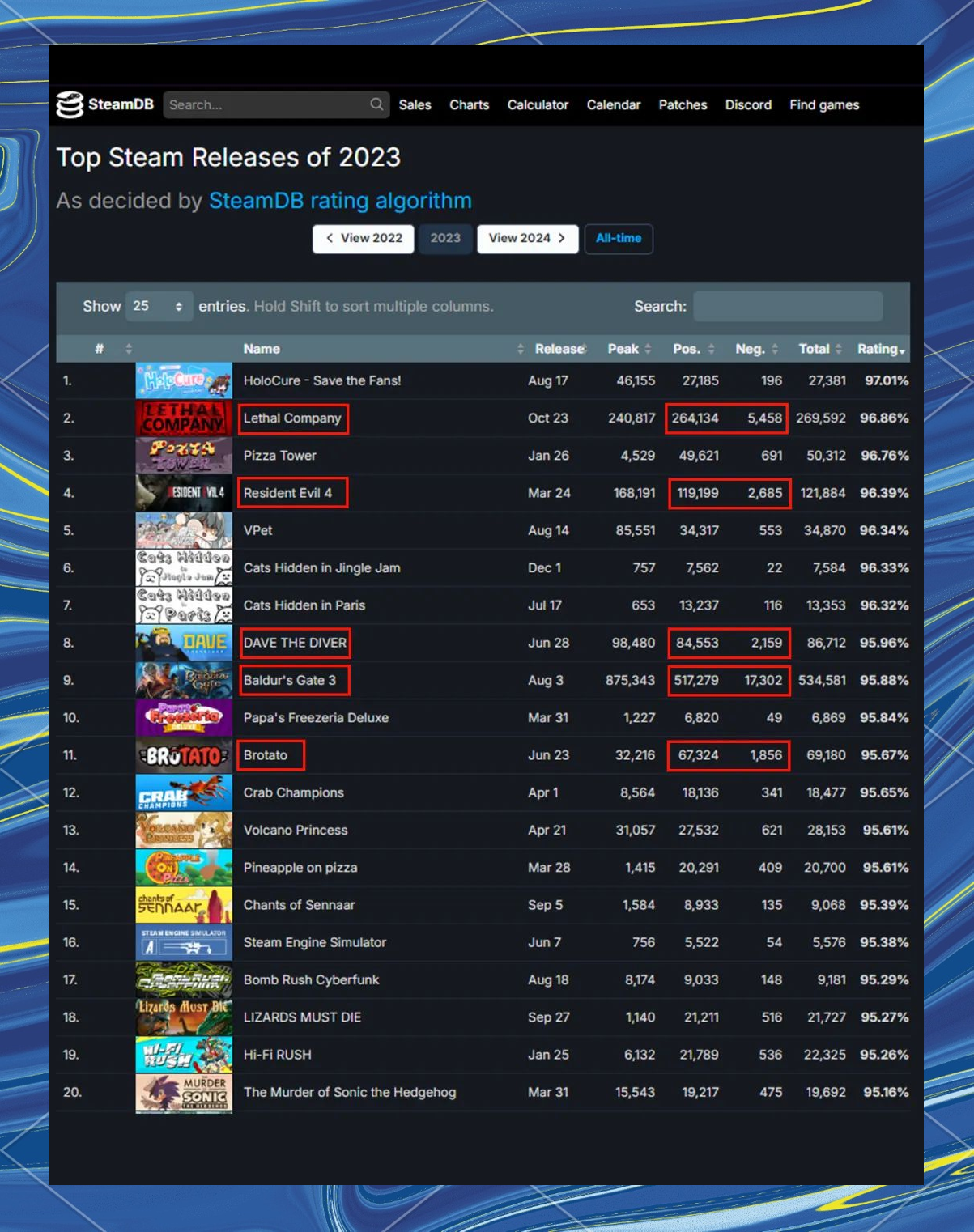Go to View 2022 releases
Image resolution: width=974 pixels, height=1232 pixels.
(364, 239)
